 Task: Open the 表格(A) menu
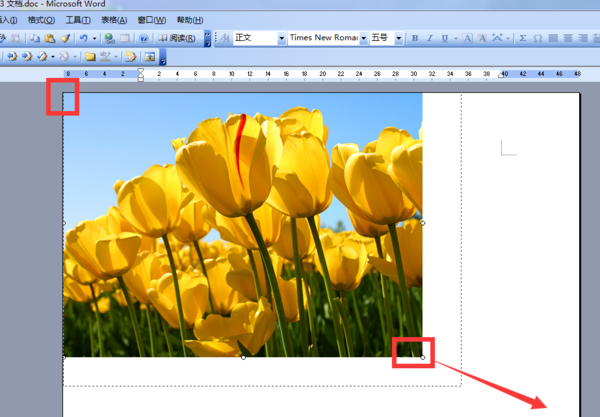114,20
